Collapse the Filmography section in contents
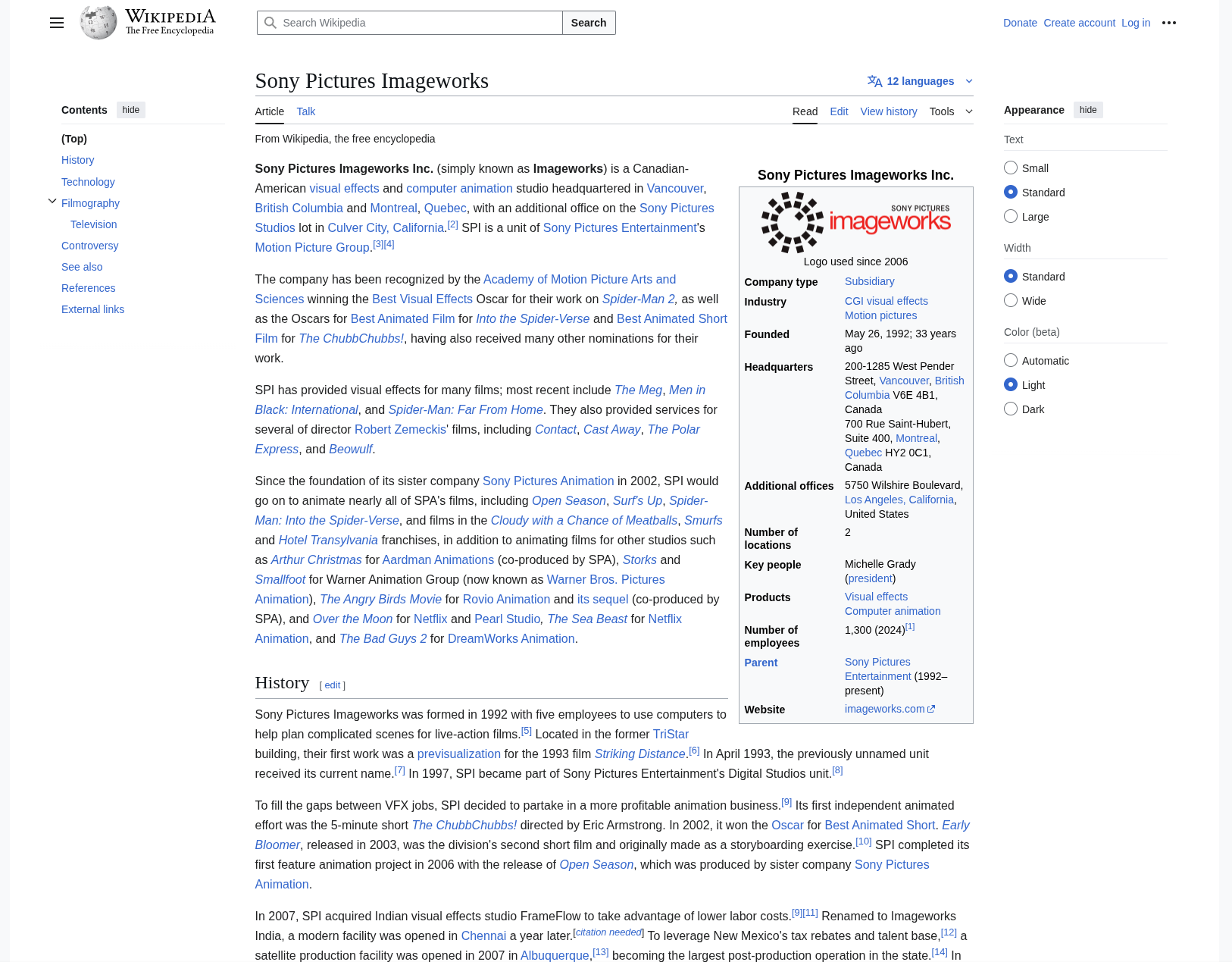Viewport: 1232px width, 962px height. [52, 202]
